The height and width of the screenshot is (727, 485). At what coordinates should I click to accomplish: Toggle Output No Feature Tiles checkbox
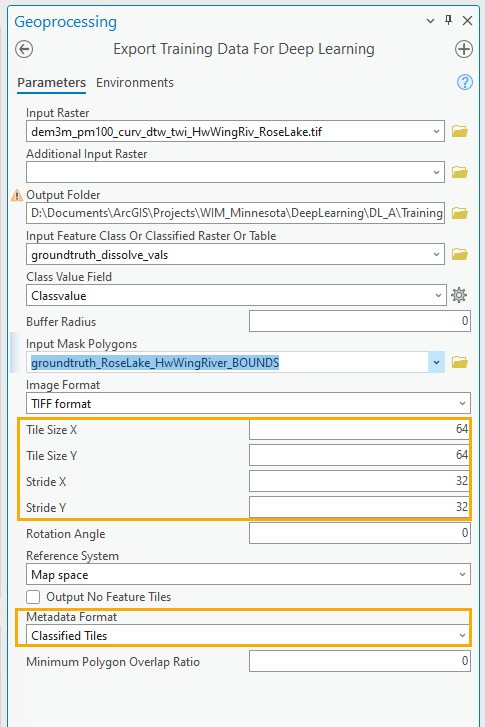33,597
